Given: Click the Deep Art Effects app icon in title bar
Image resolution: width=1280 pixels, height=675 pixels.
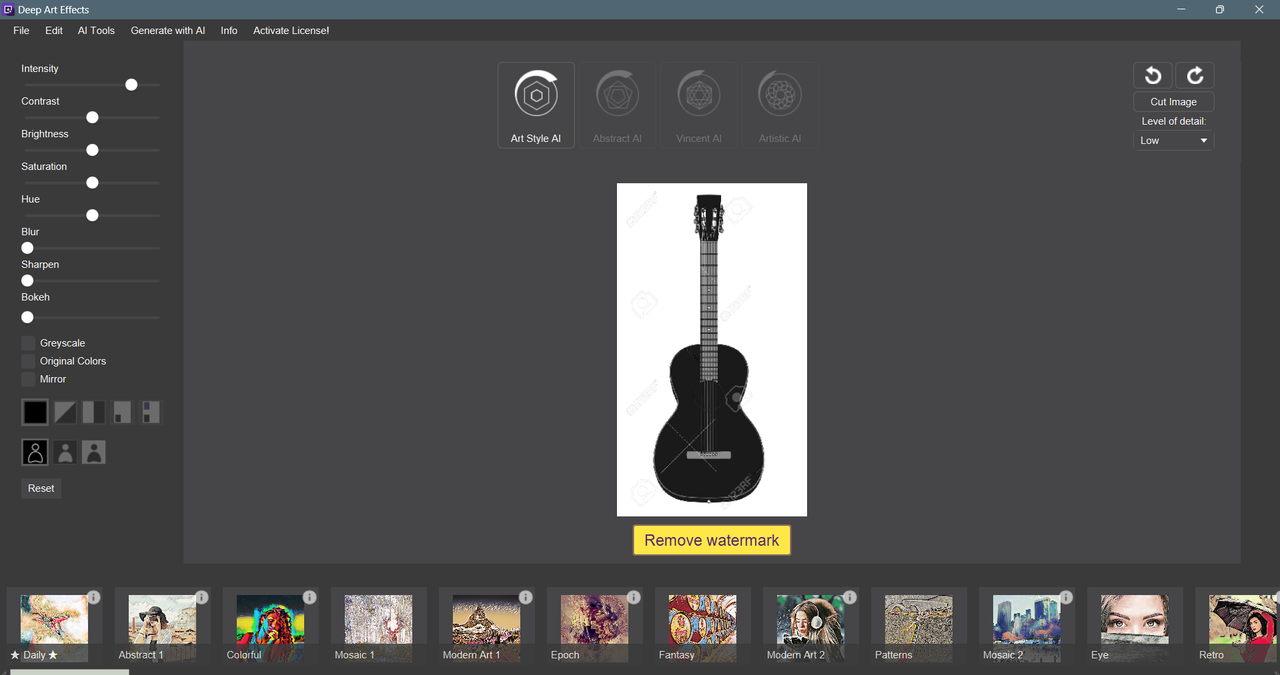Looking at the screenshot, I should pyautogui.click(x=8, y=9).
